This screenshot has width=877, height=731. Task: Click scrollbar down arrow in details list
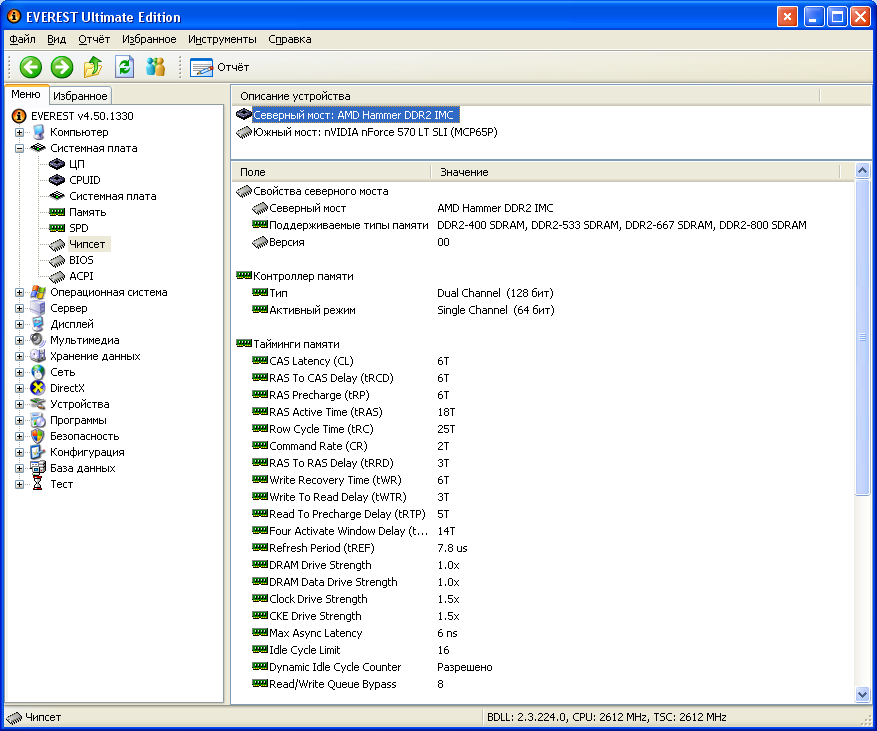point(862,695)
